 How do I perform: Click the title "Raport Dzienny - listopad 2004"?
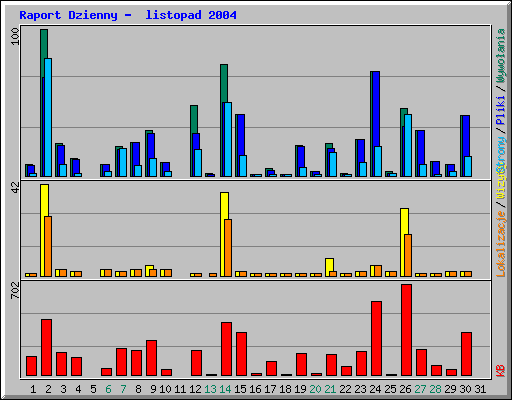[x=128, y=15]
